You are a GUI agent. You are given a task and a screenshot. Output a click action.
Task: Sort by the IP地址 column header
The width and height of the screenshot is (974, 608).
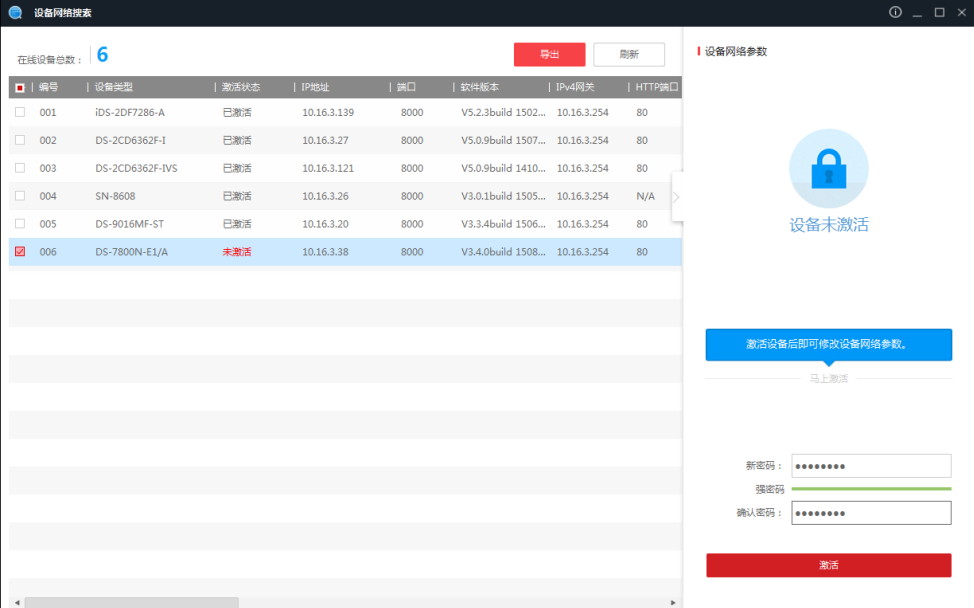point(316,88)
